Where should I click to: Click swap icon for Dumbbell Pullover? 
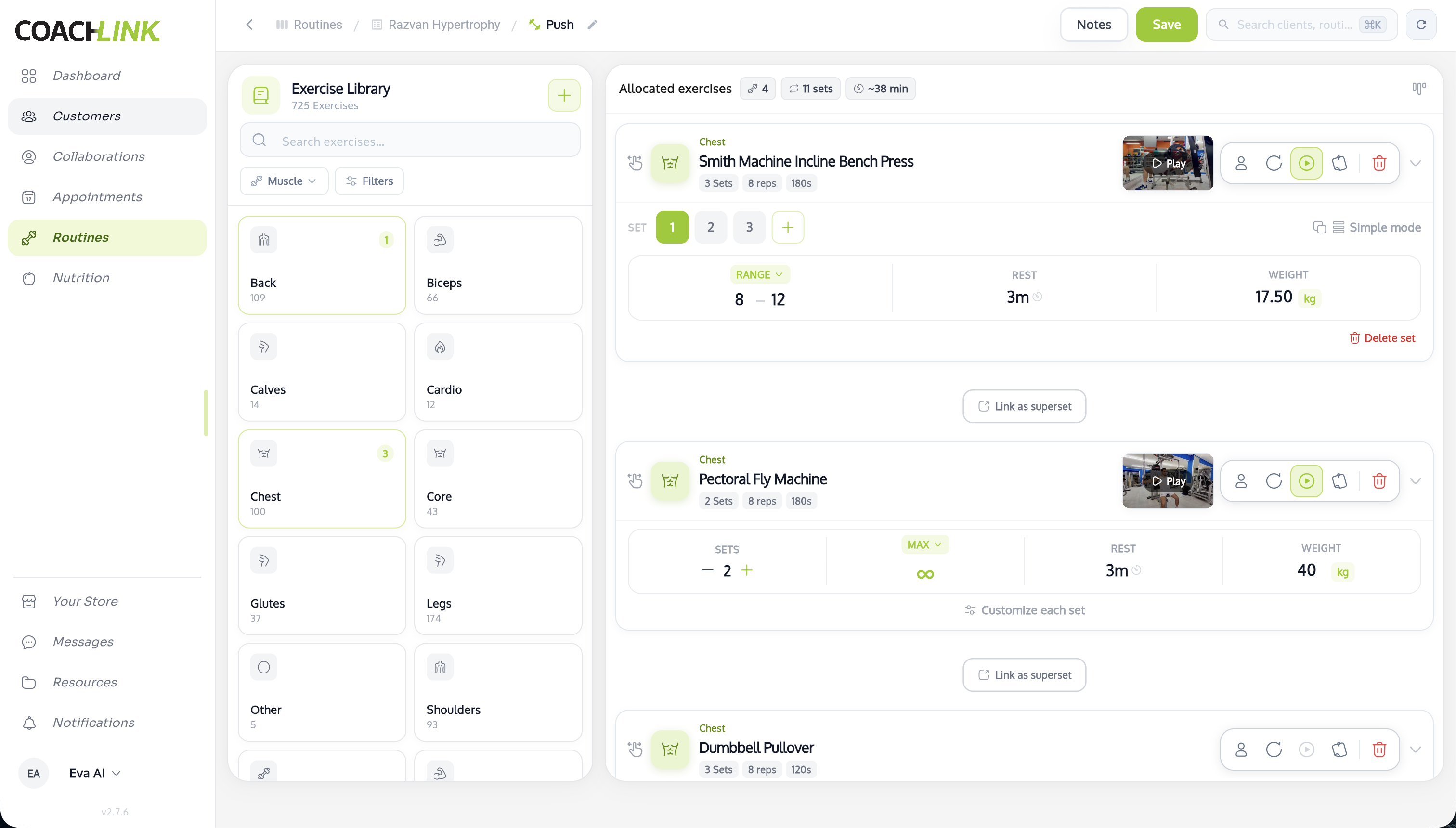click(1274, 750)
